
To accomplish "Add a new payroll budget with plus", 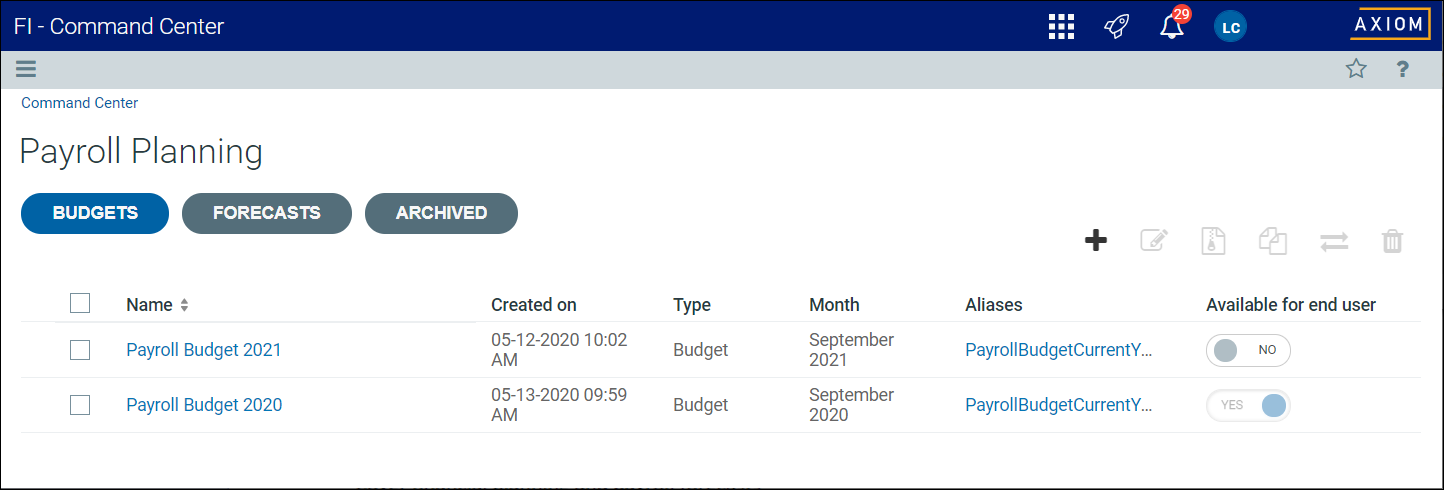I will 1096,241.
